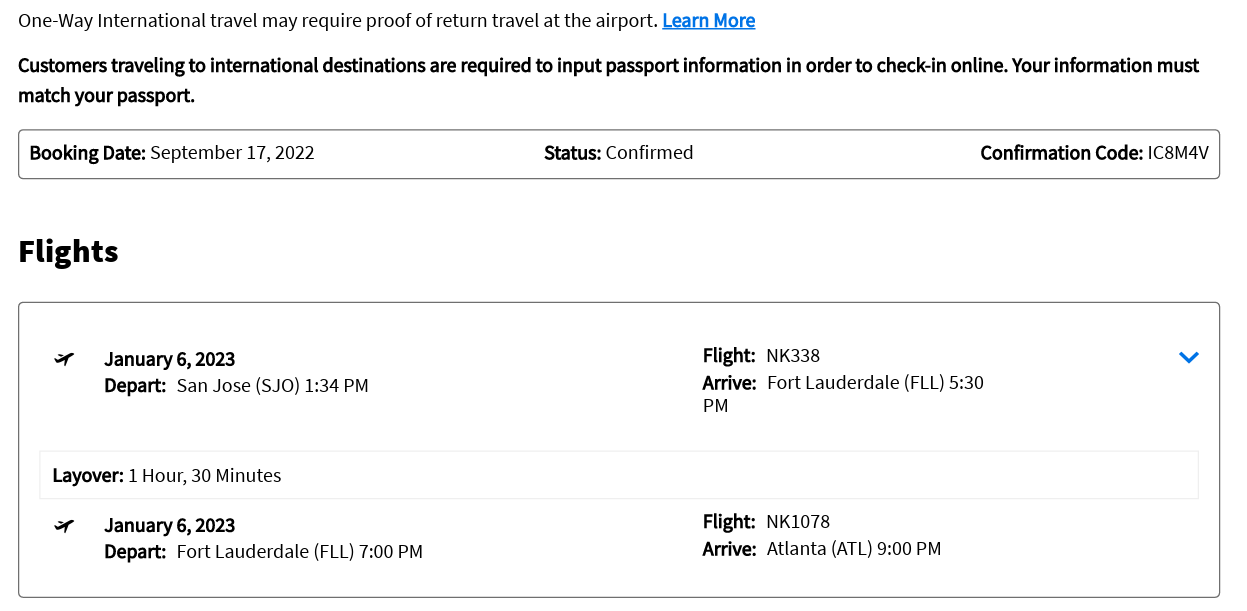Click flight number NK1078
Image resolution: width=1247 pixels, height=611 pixels.
(798, 521)
